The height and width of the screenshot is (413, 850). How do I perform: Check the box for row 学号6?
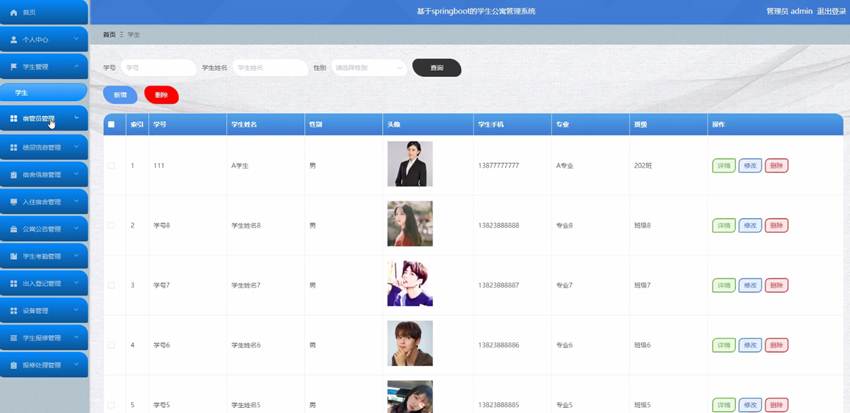[x=111, y=345]
